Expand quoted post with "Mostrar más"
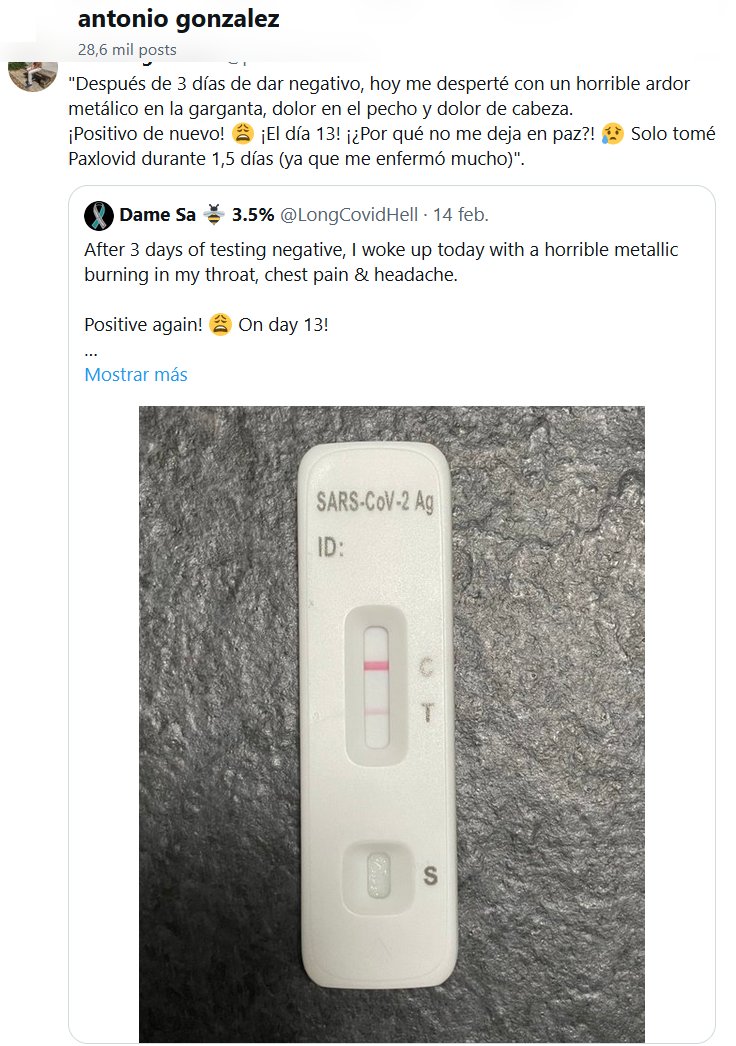This screenshot has width=736, height=1046. (136, 375)
